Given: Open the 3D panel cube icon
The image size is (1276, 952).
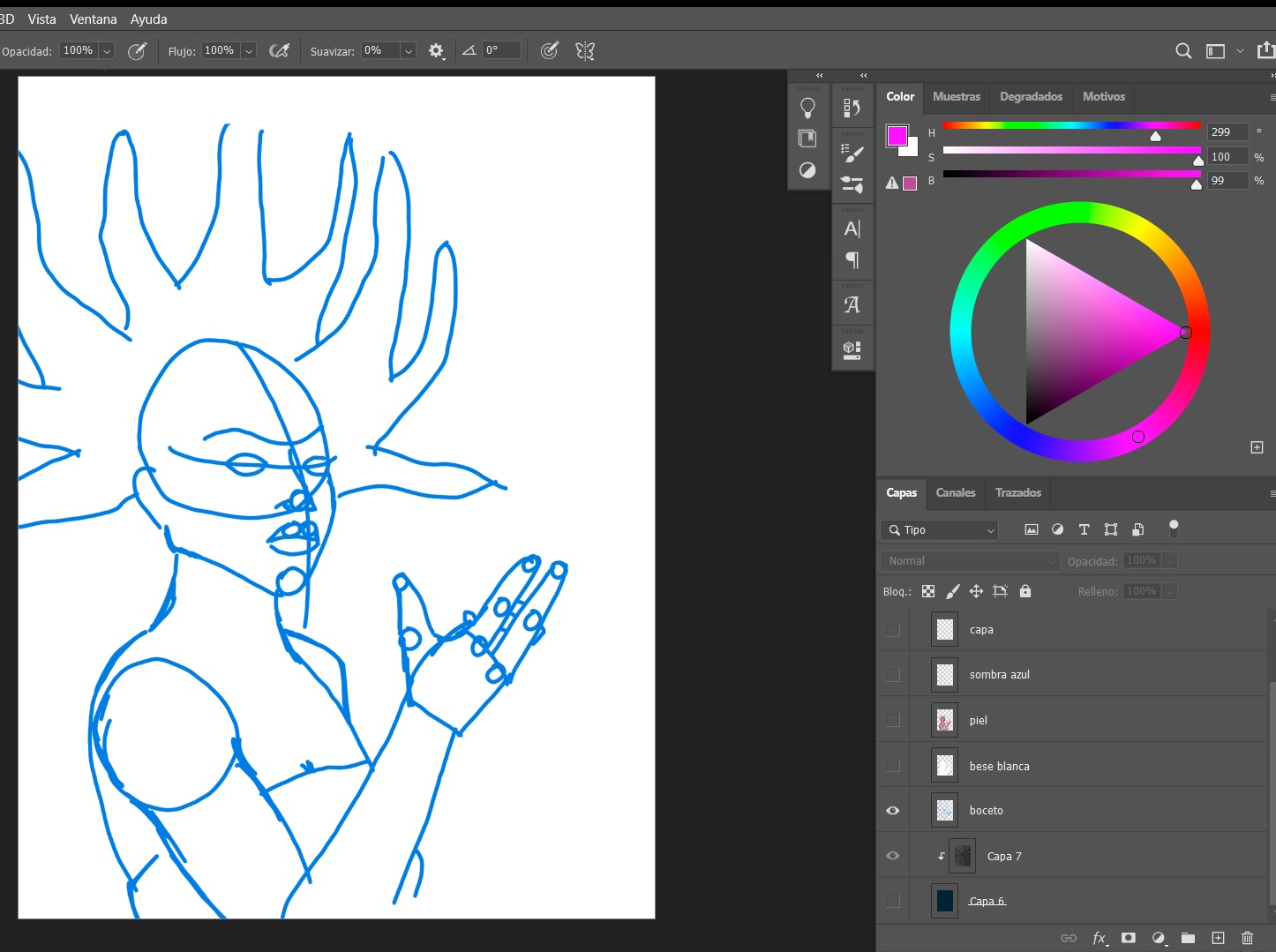Looking at the screenshot, I should pos(852,350).
